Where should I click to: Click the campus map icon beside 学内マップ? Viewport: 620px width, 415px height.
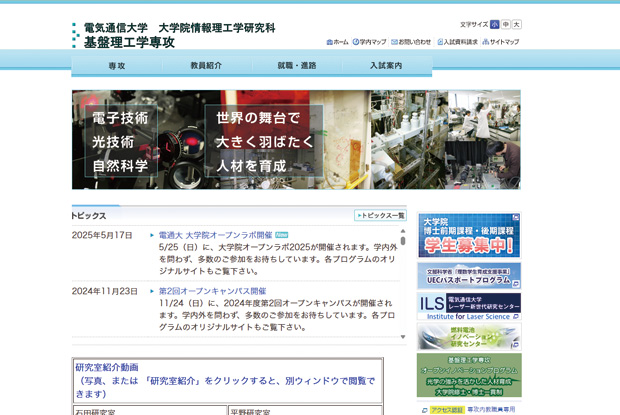pos(356,42)
